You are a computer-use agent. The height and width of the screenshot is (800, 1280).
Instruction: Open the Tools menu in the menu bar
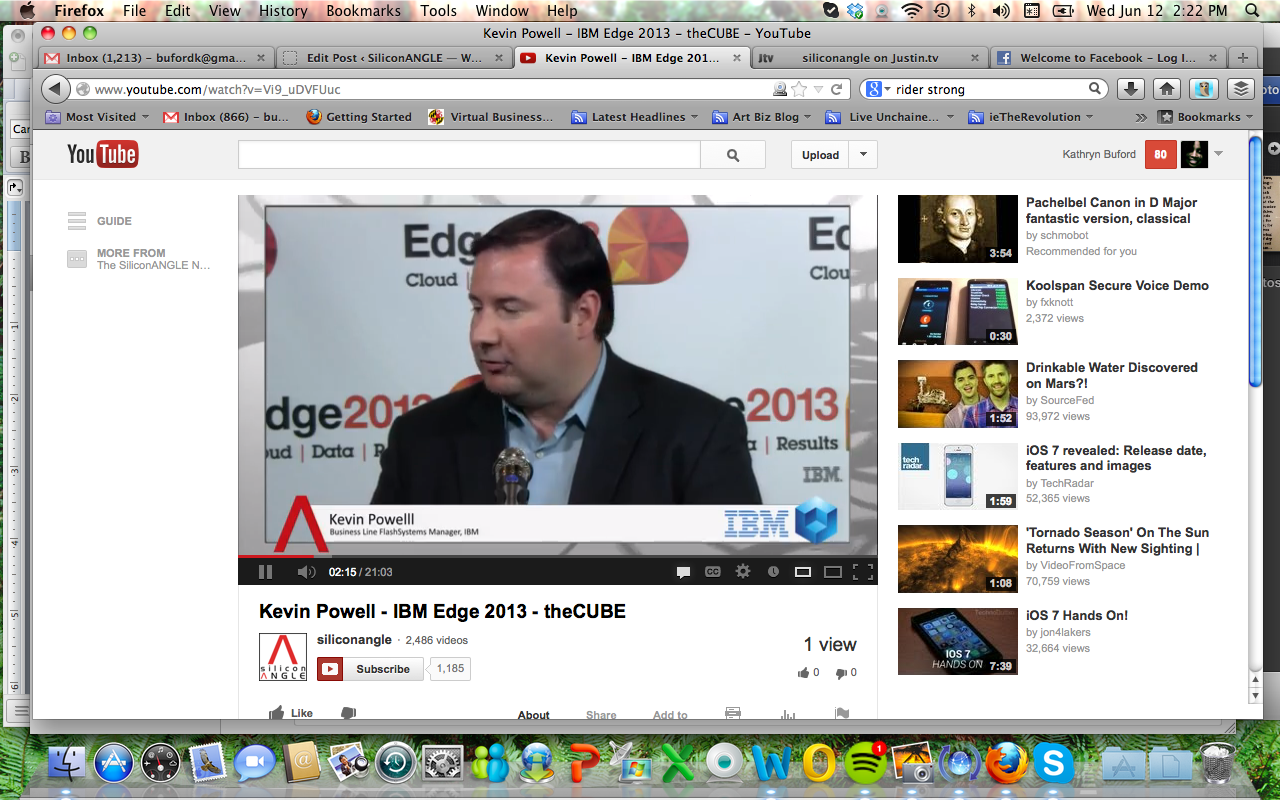(438, 11)
